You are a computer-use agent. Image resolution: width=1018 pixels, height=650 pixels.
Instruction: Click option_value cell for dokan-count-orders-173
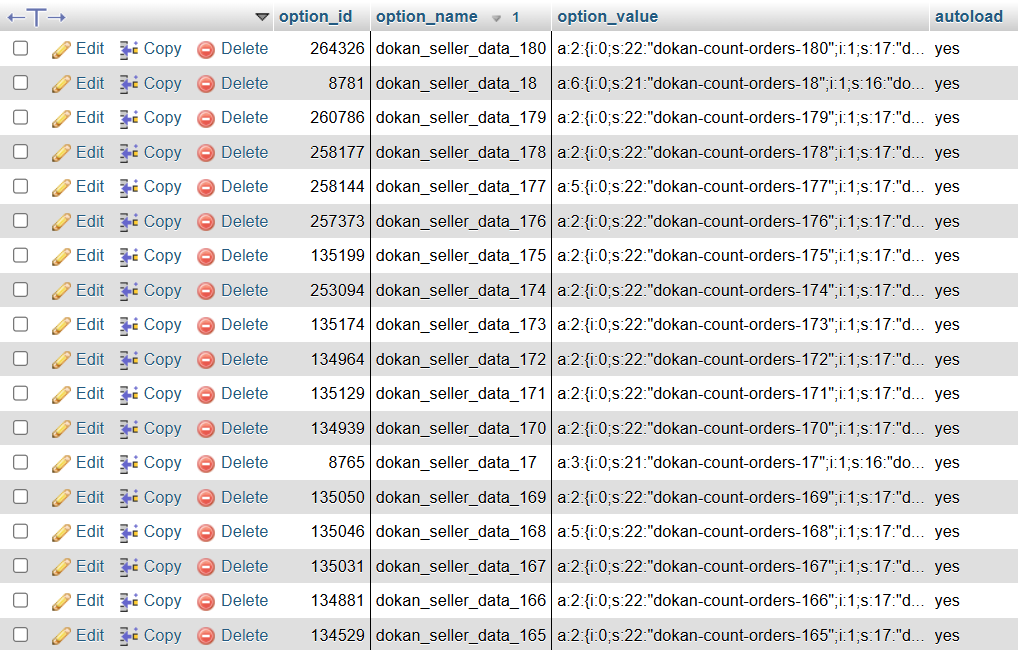740,325
